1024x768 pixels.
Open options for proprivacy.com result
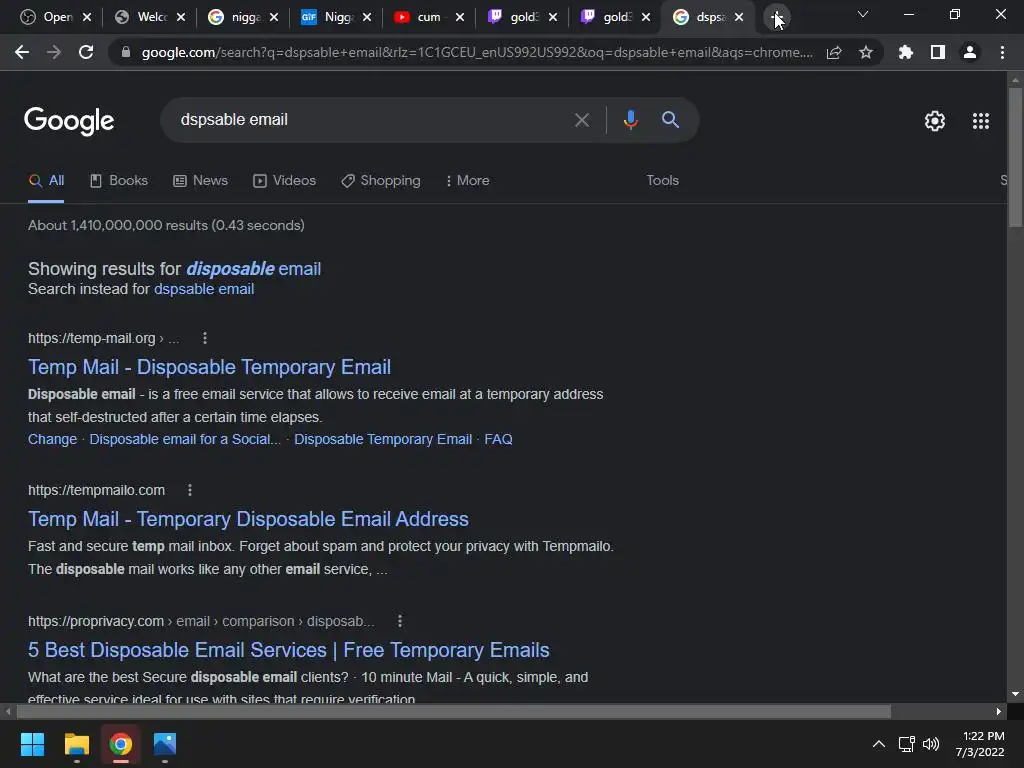tap(400, 621)
